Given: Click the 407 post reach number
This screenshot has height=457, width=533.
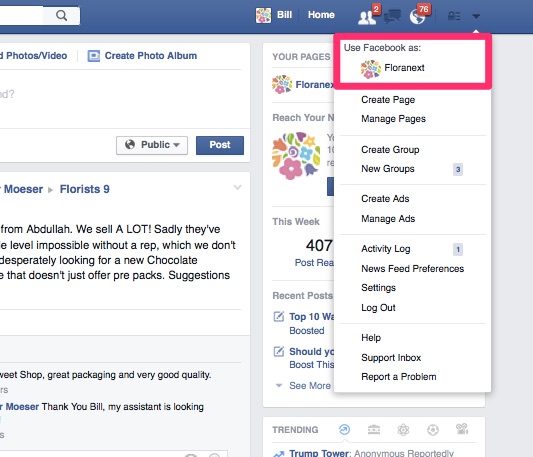Looking at the screenshot, I should [319, 246].
